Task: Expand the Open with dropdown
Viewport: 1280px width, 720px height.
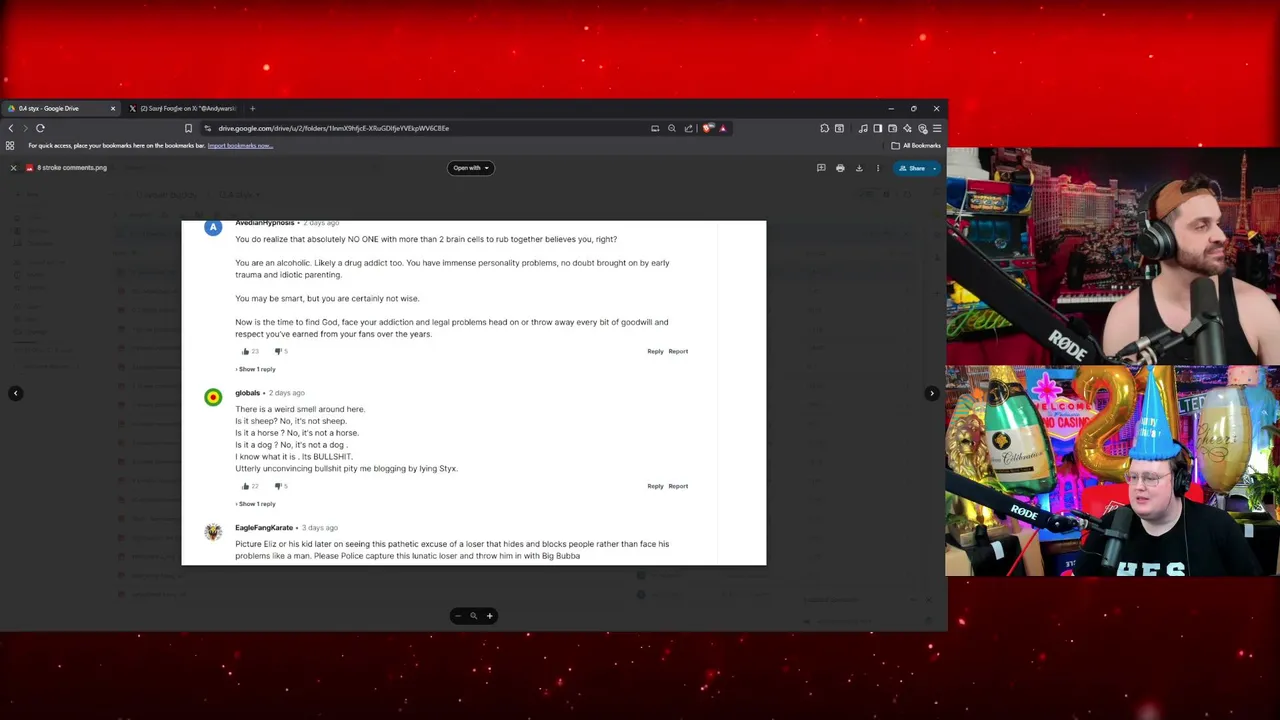Action: [x=471, y=168]
